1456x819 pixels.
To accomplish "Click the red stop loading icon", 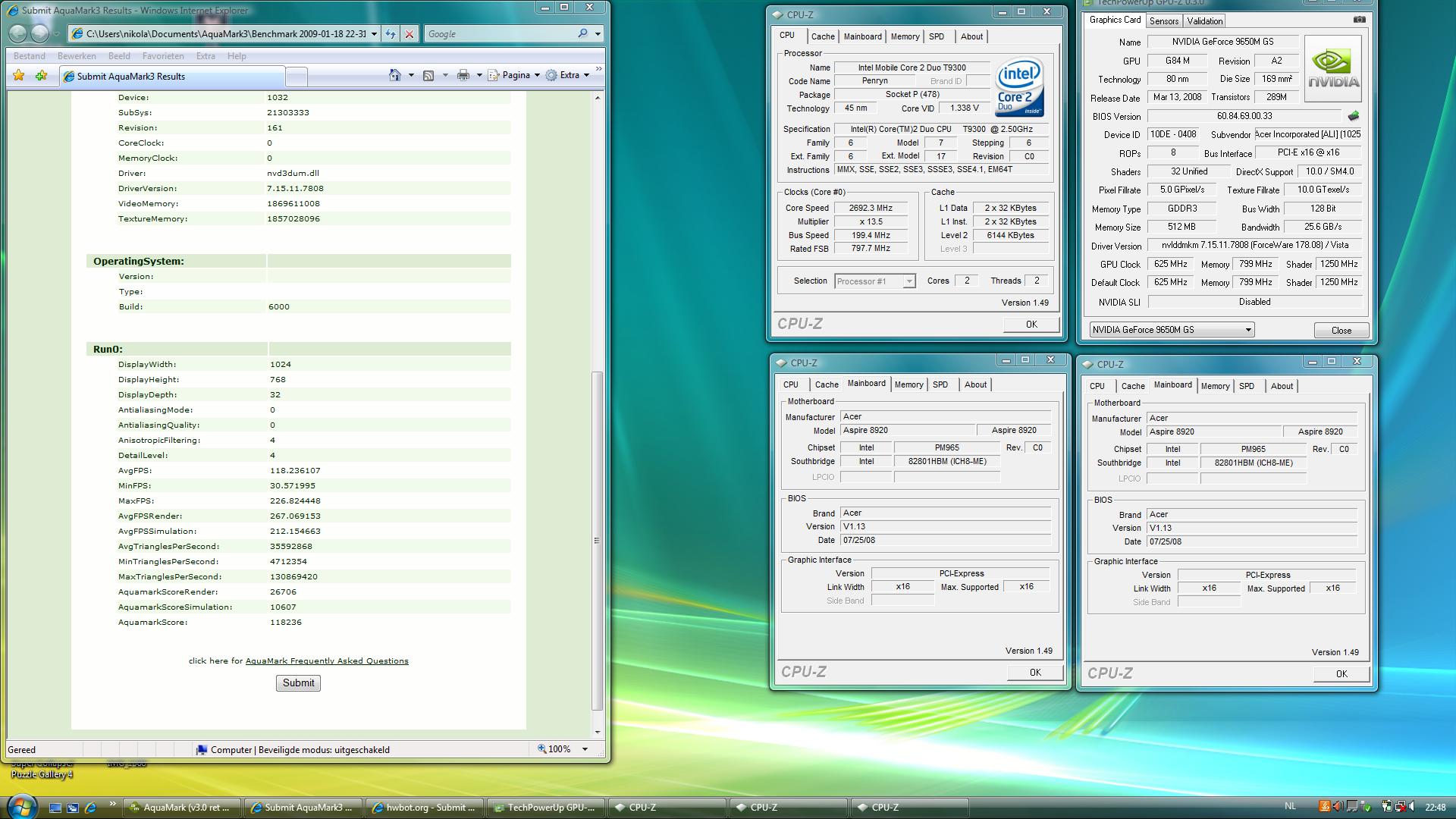I will point(409,33).
